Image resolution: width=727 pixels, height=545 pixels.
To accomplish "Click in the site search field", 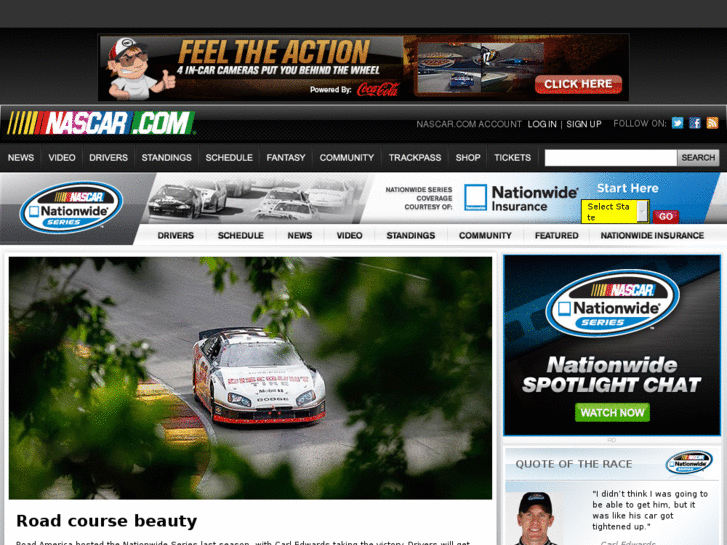I will click(x=611, y=158).
